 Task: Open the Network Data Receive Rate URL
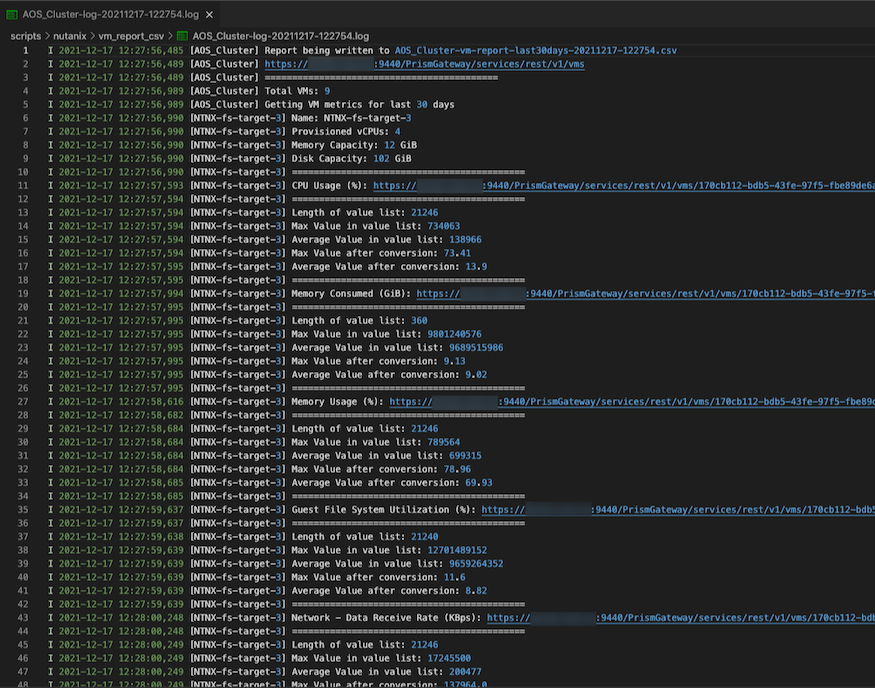point(680,618)
